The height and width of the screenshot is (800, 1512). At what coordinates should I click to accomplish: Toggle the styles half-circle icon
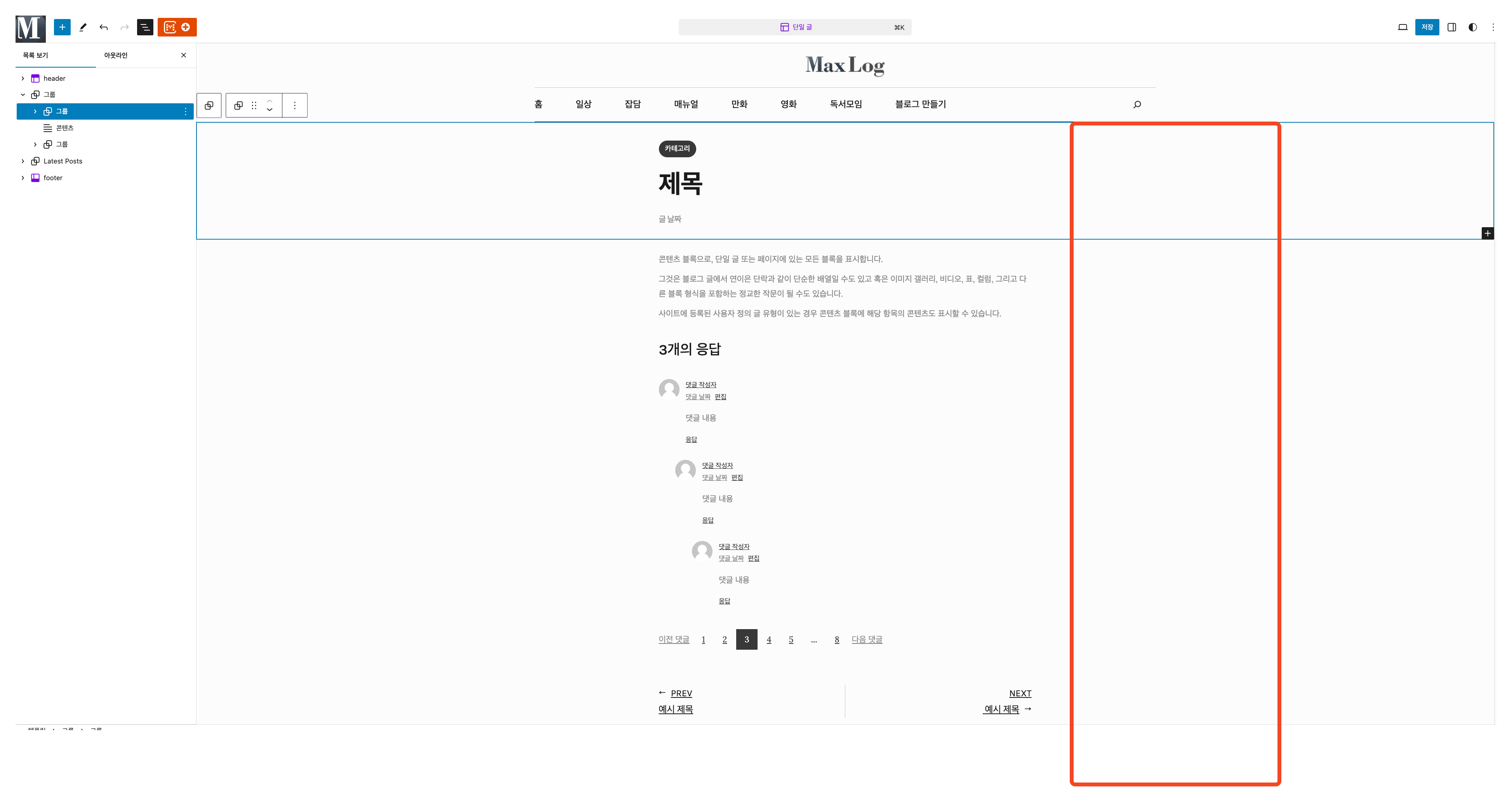tap(1473, 27)
